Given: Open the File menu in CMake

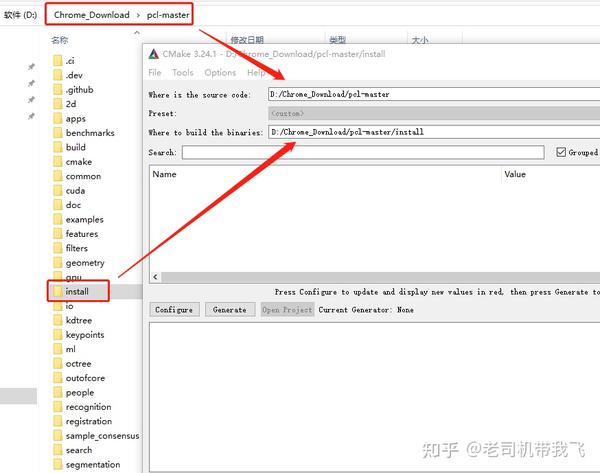Looking at the screenshot, I should point(155,72).
